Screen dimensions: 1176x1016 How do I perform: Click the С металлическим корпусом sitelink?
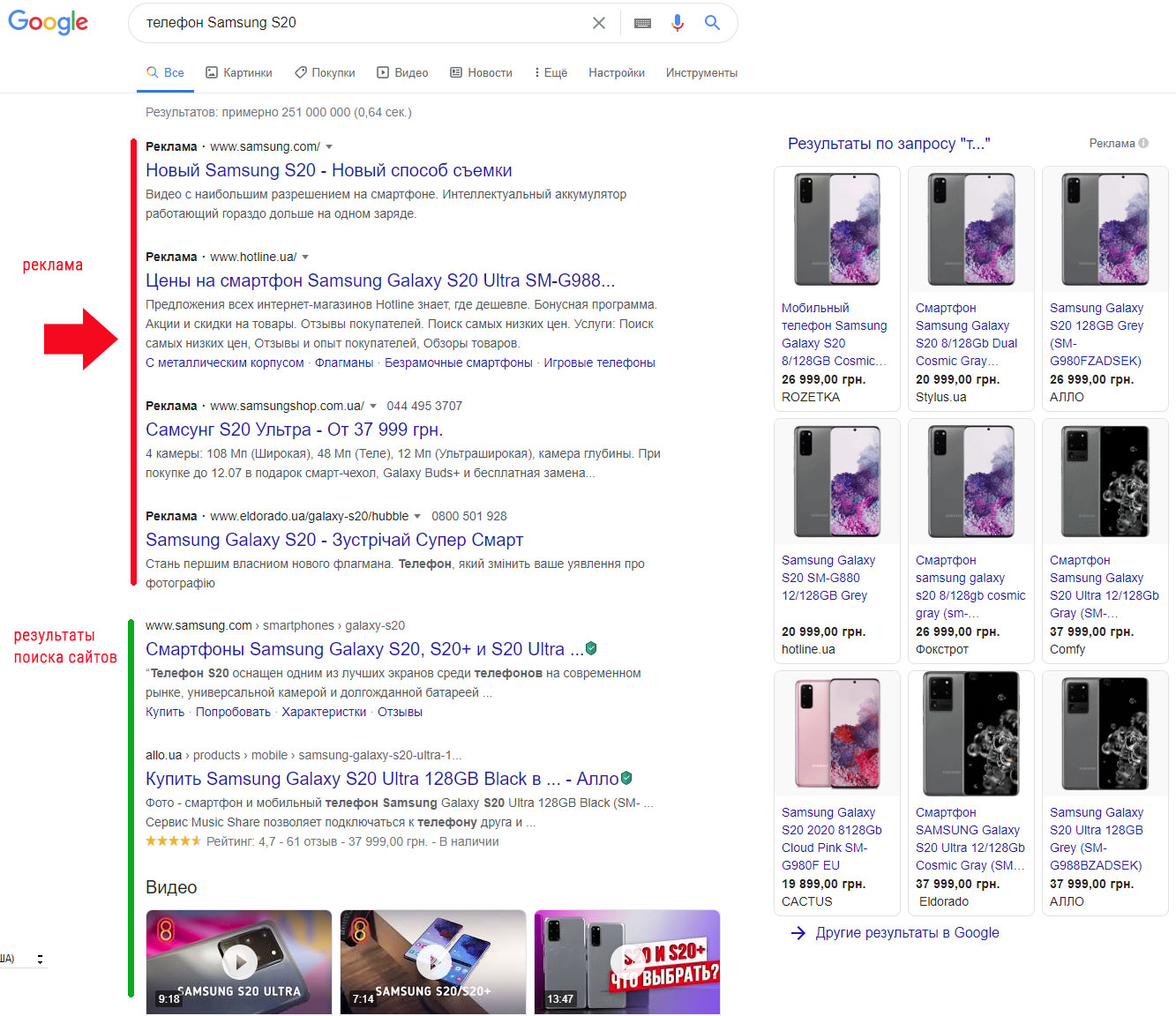(224, 362)
